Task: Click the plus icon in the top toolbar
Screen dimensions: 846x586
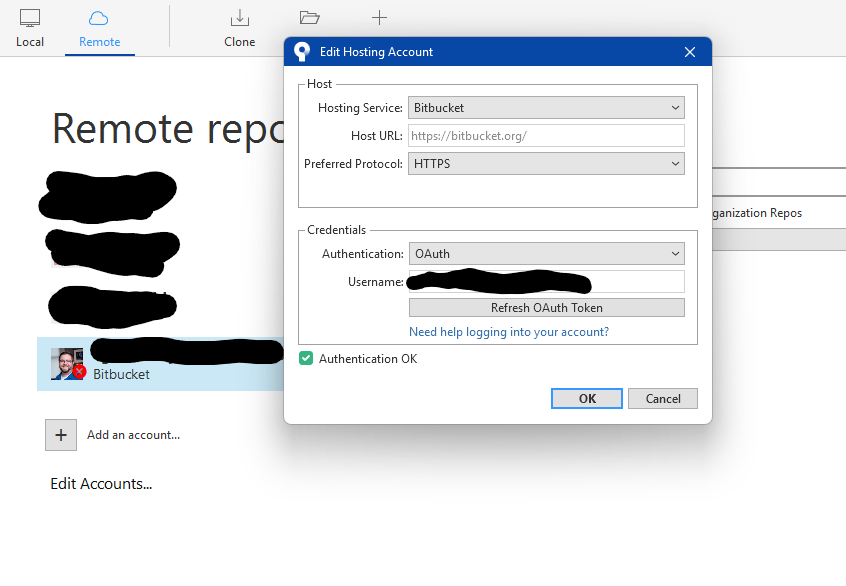Action: point(379,18)
